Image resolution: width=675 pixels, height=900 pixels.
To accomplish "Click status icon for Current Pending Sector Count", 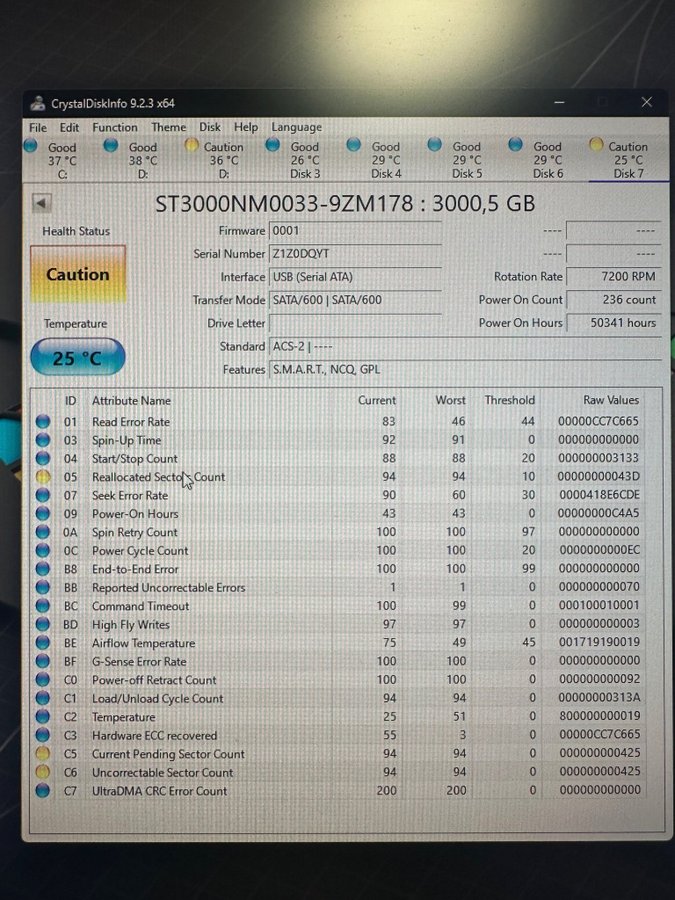I will coord(43,754).
